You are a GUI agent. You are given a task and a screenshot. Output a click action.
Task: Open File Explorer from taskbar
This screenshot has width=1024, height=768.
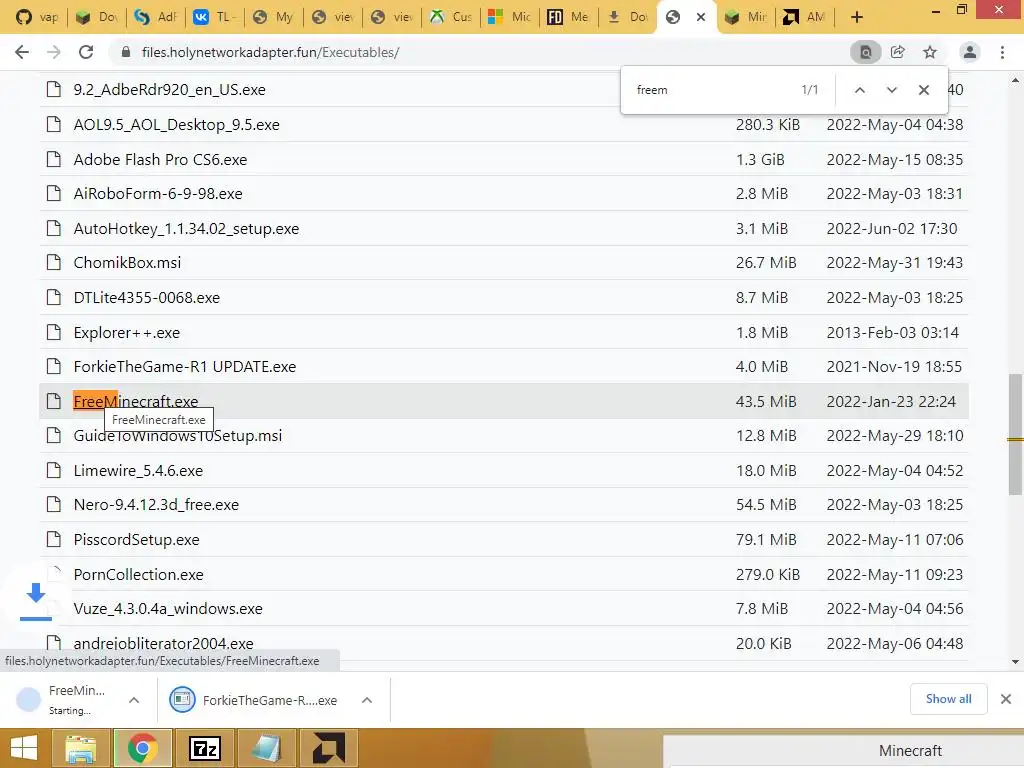[x=81, y=748]
